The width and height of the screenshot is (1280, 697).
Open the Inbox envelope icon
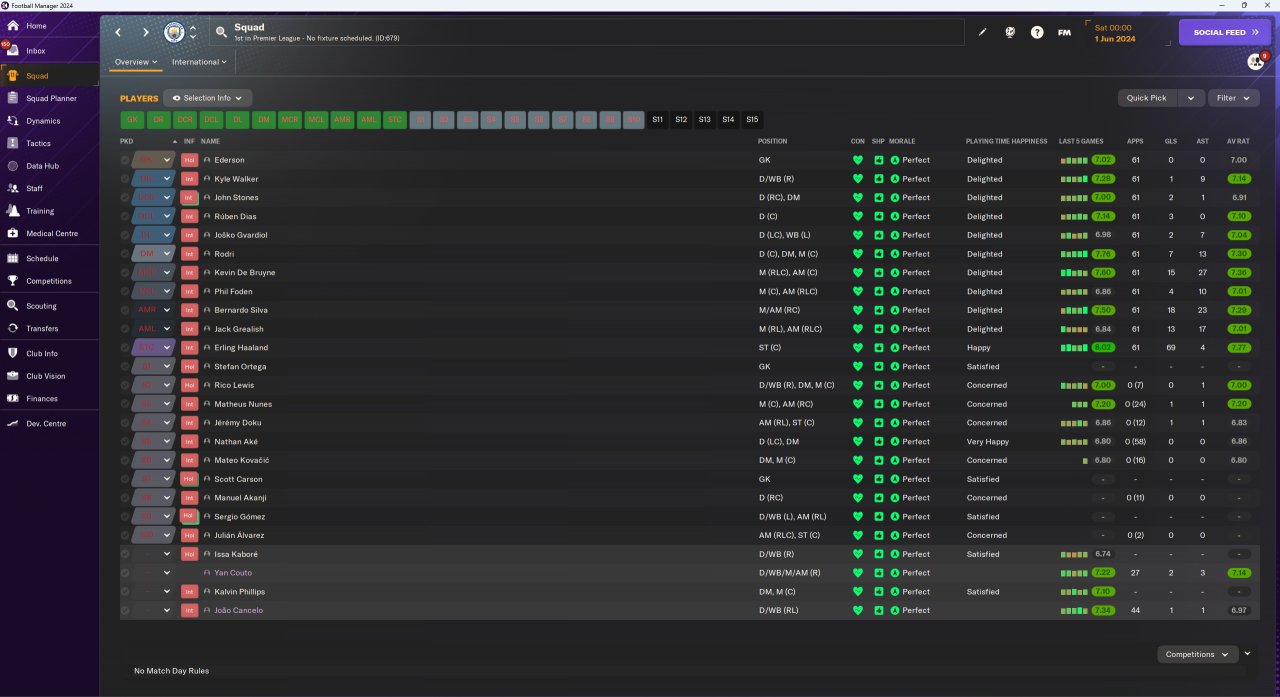(x=12, y=50)
